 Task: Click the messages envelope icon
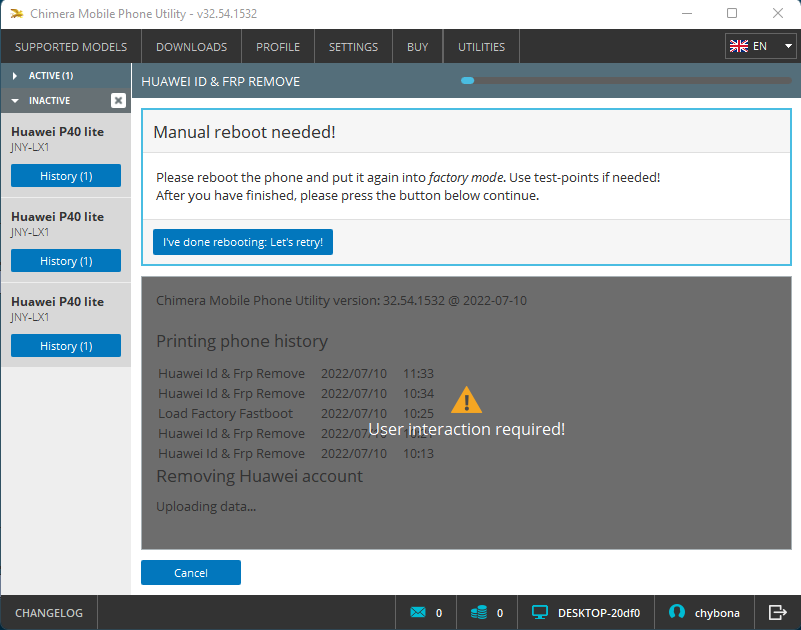[x=418, y=612]
